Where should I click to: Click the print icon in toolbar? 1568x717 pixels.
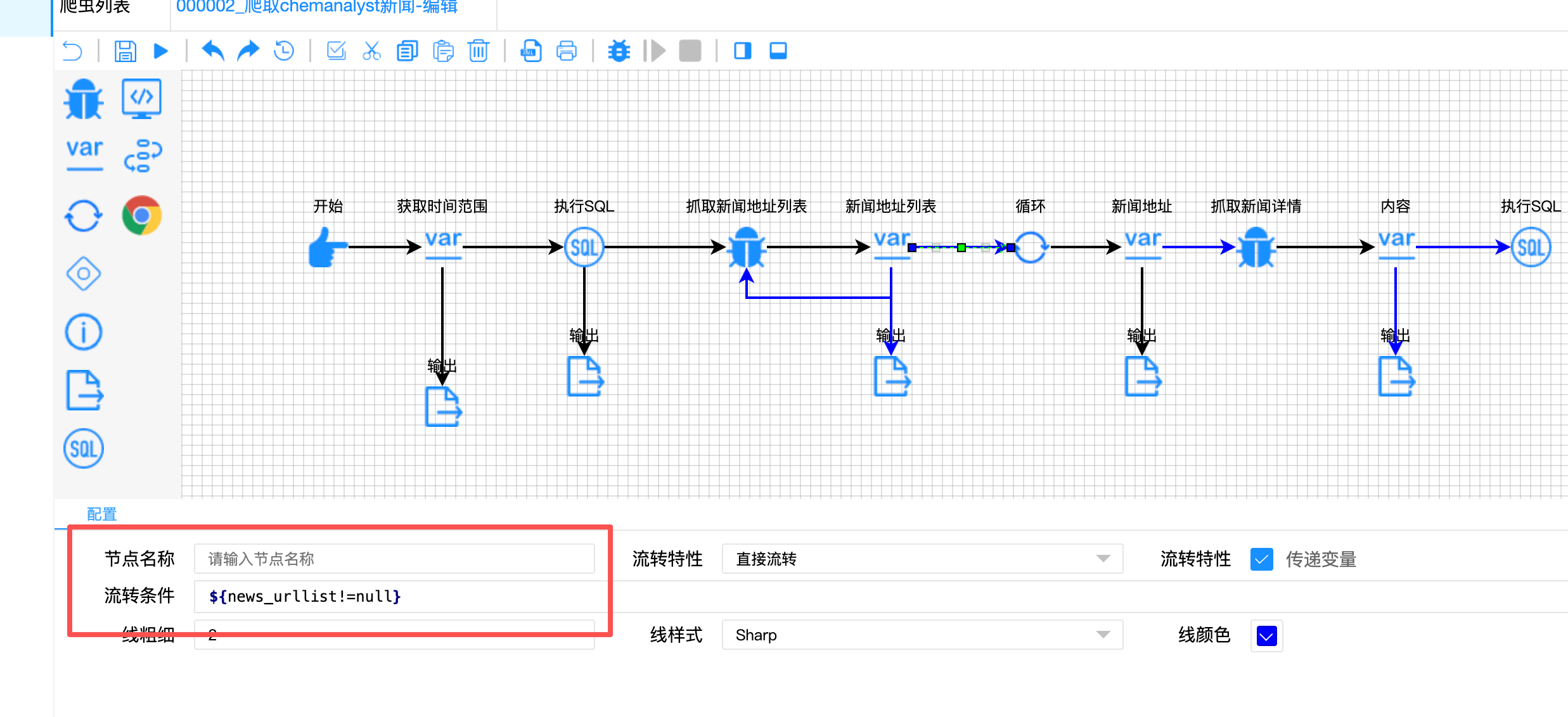(566, 51)
